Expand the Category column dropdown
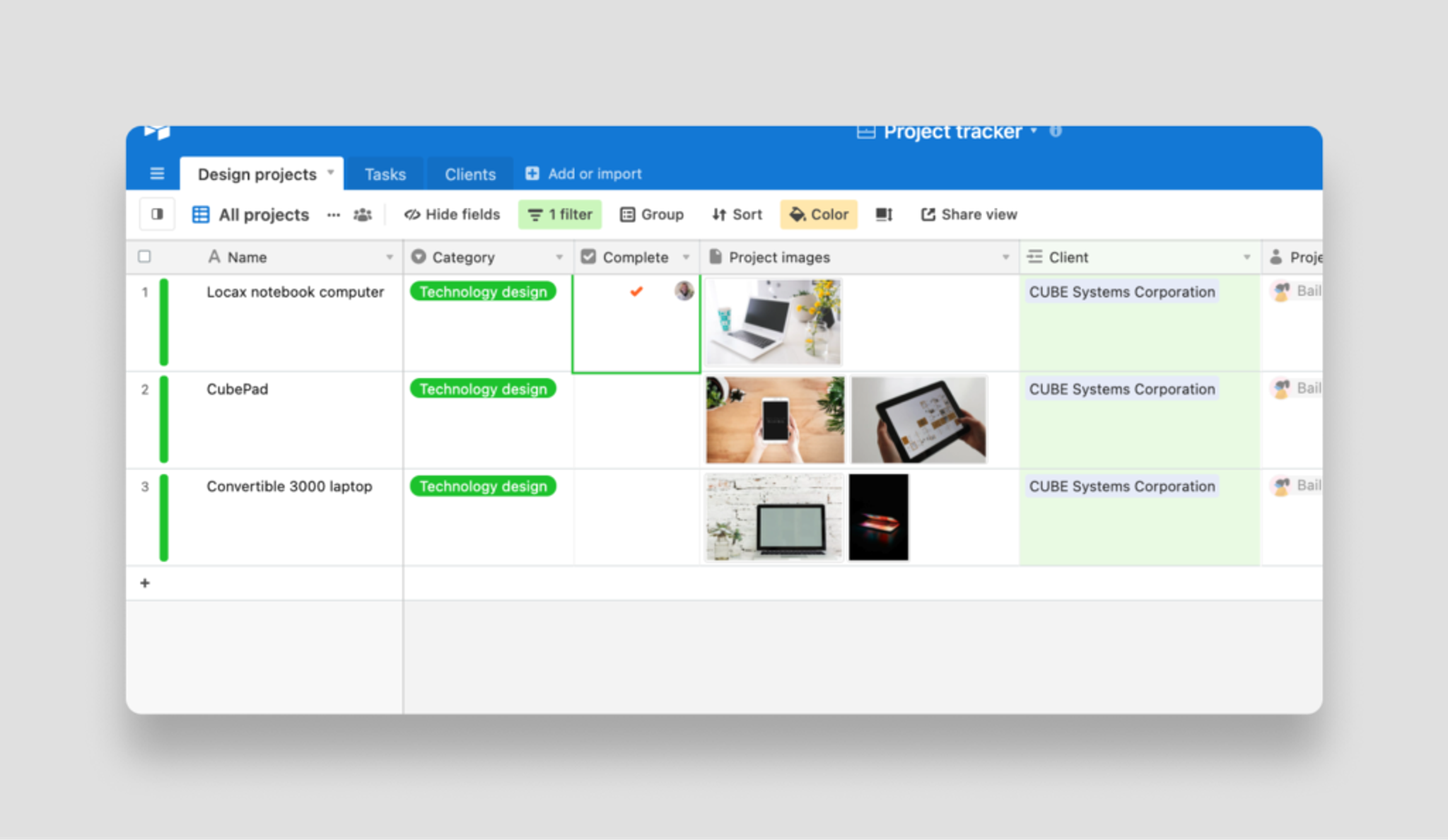 pos(556,257)
